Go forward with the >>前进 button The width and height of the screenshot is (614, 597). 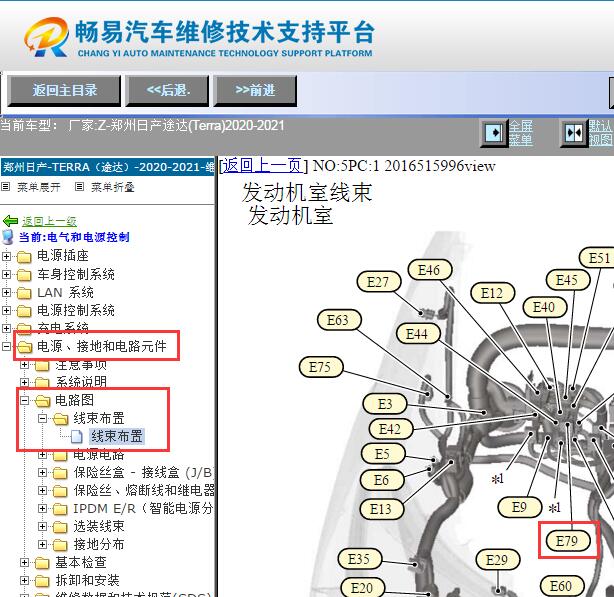[255, 91]
